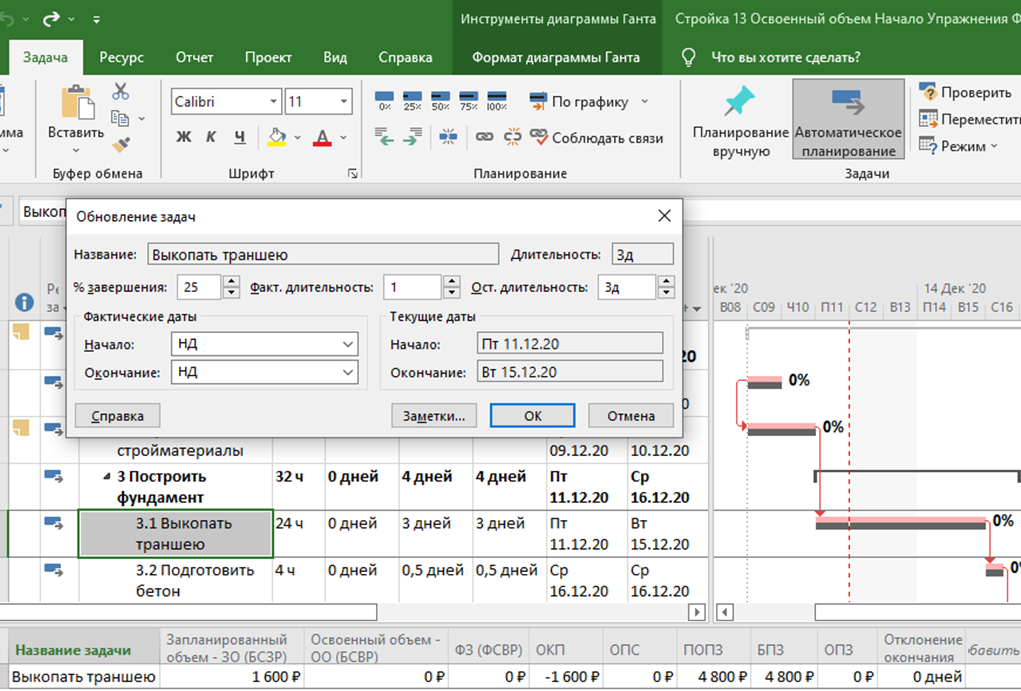The height and width of the screenshot is (691, 1021).
Task: Click the 'Справка' button in the dialog
Action: point(117,416)
